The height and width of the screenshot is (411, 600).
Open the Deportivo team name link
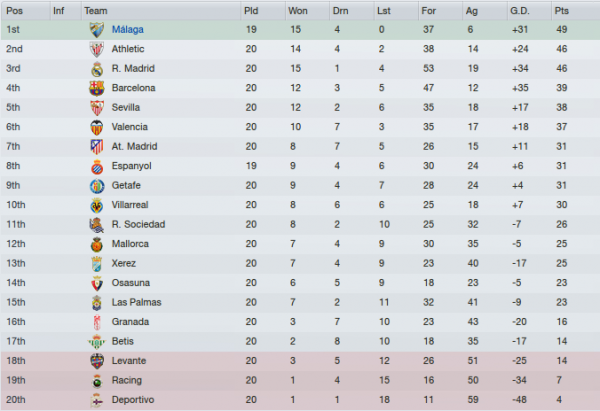(x=133, y=400)
